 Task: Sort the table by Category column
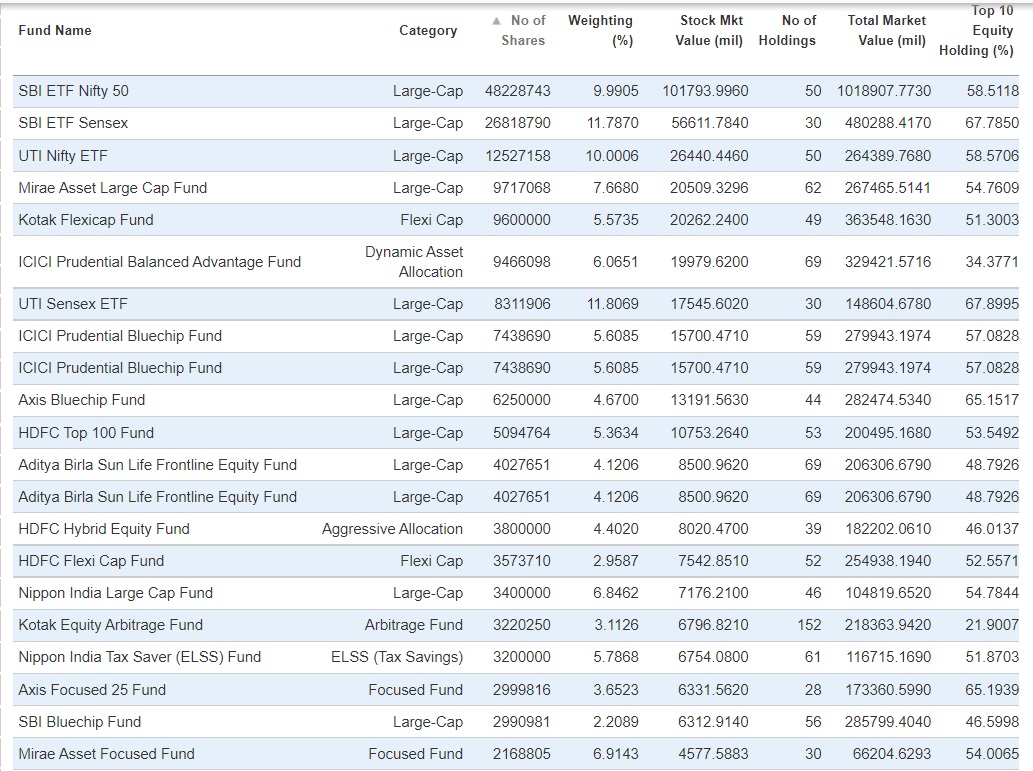pos(428,31)
